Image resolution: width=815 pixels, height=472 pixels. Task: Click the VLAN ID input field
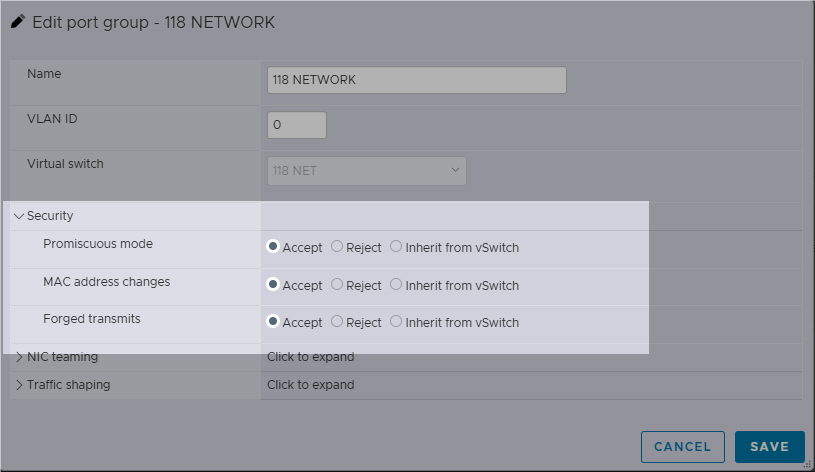297,125
